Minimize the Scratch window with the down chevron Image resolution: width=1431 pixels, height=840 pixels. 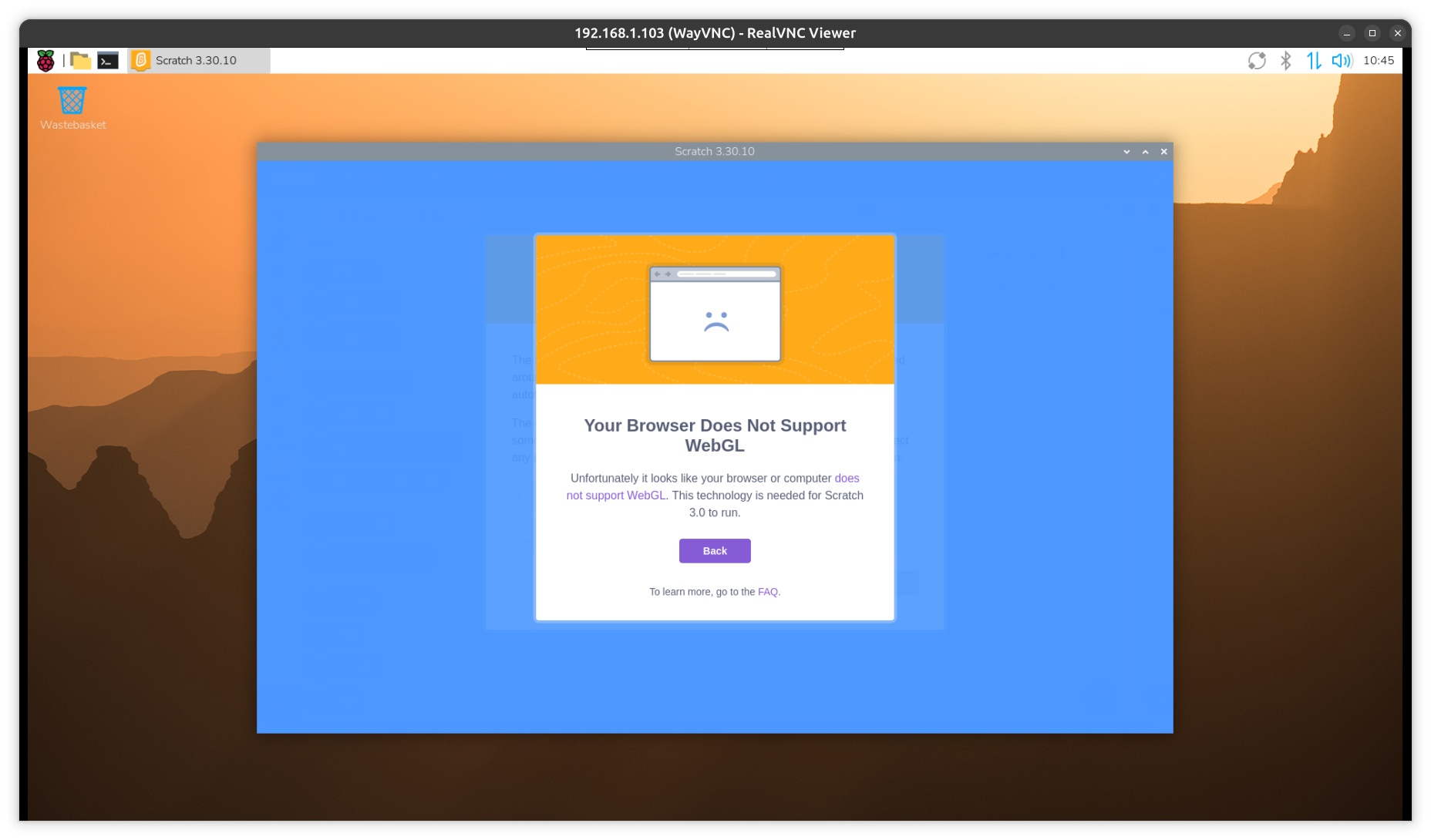[x=1126, y=152]
